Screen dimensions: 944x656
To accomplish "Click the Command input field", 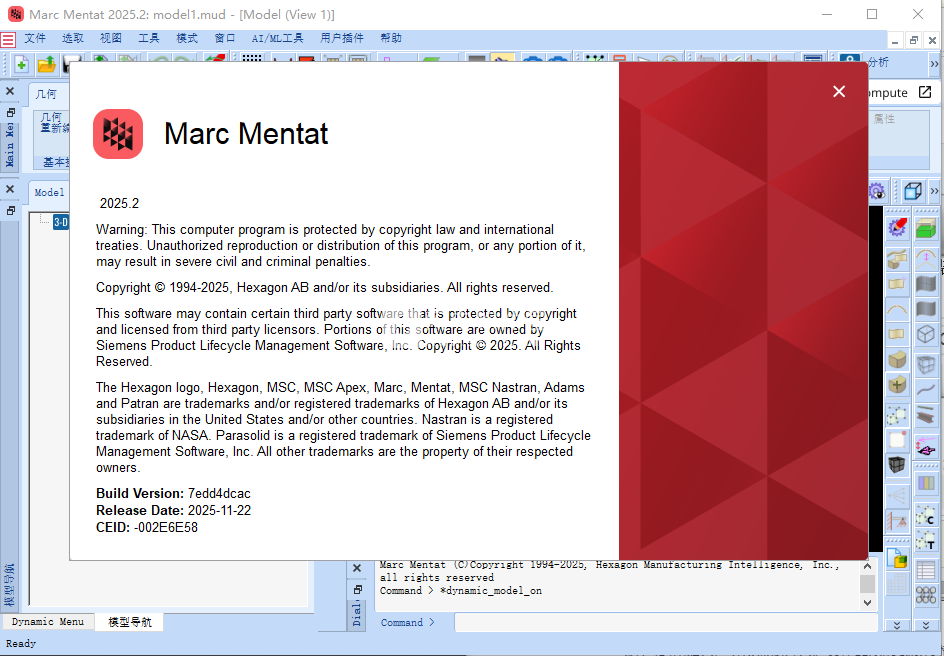I will [x=650, y=622].
